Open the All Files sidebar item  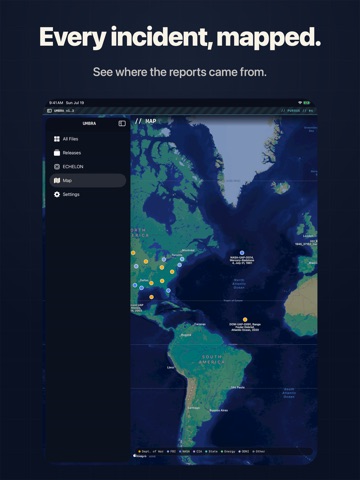pyautogui.click(x=88, y=139)
